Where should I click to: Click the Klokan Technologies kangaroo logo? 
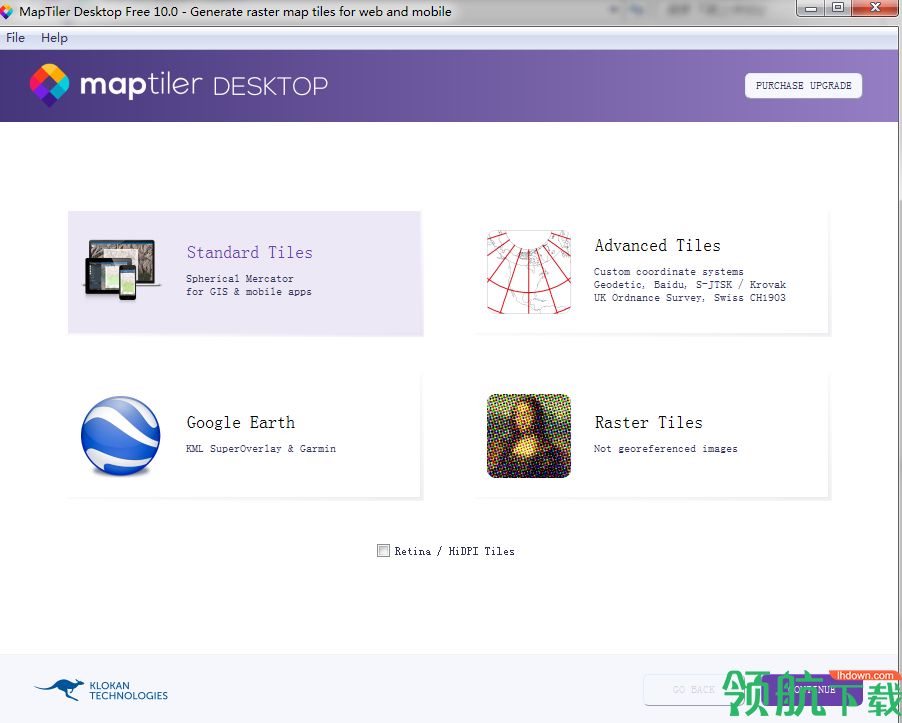[59, 689]
